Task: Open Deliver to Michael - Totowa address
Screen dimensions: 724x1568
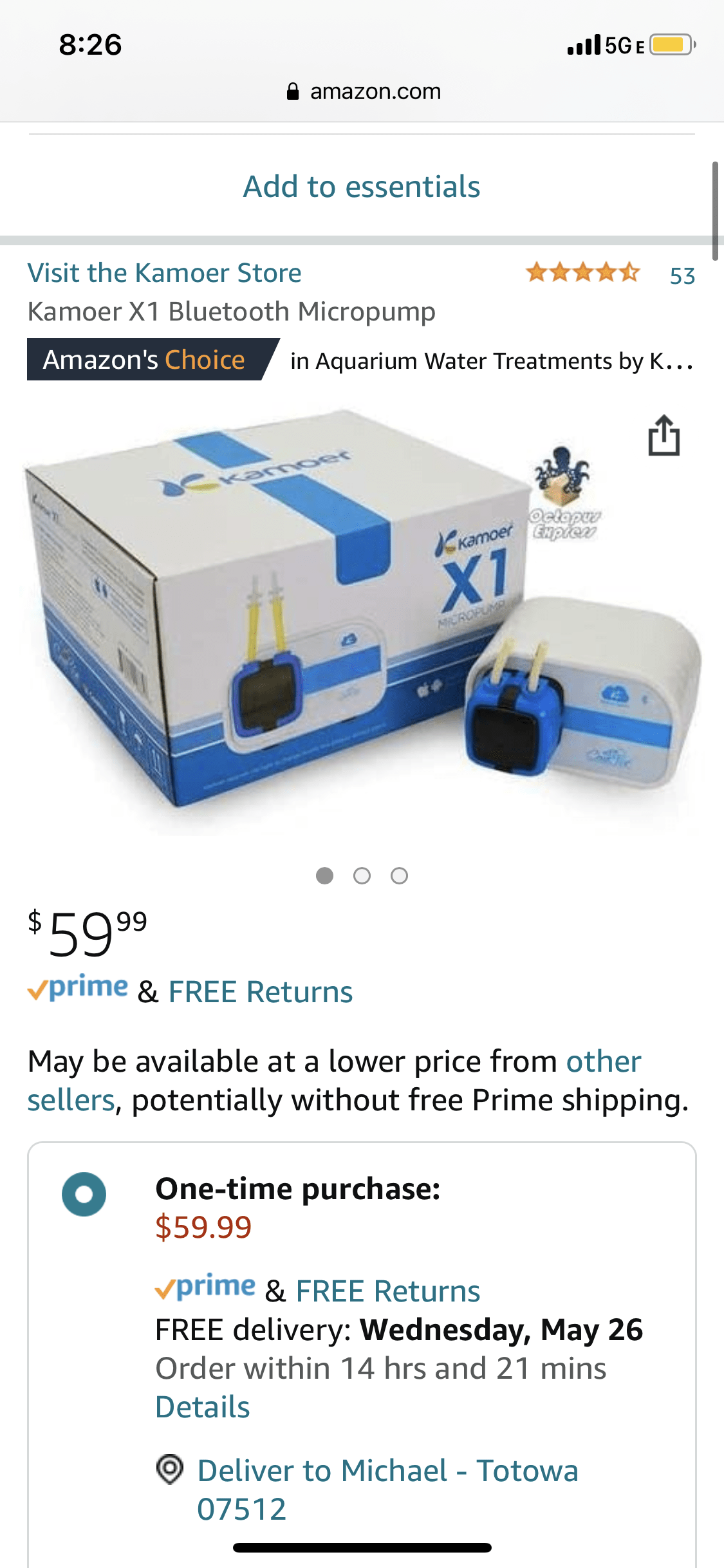Action: tap(387, 1489)
